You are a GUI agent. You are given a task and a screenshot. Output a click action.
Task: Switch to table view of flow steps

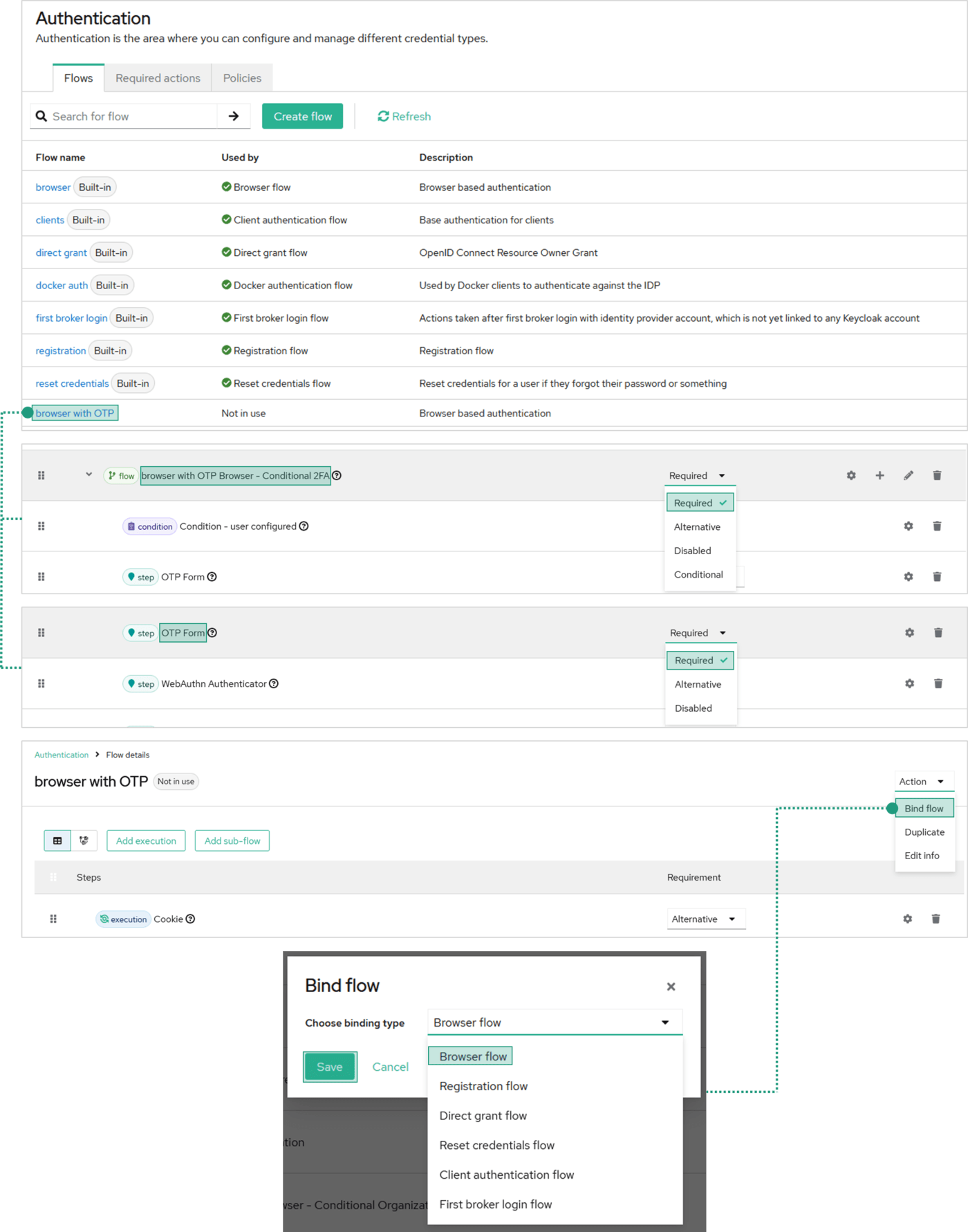click(x=57, y=840)
